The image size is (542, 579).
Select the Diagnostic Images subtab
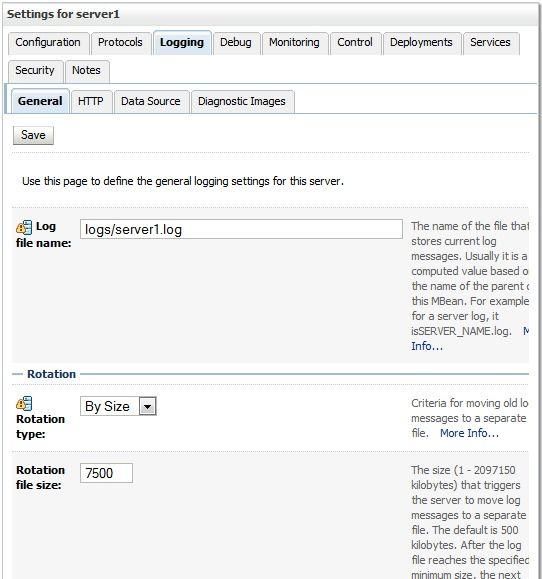click(x=242, y=102)
